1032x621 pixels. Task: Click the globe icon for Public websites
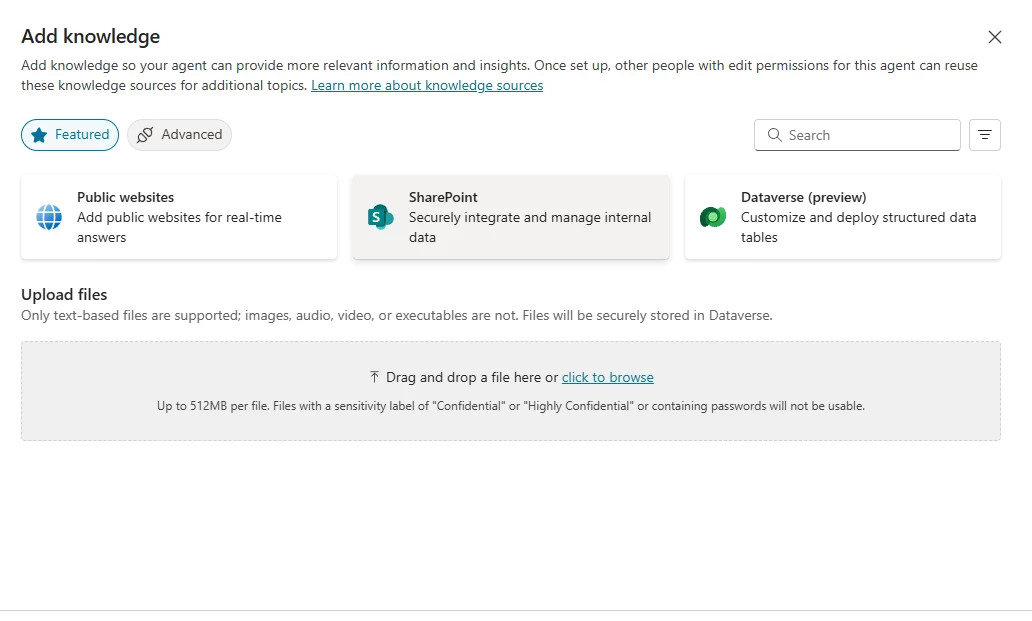pos(49,217)
